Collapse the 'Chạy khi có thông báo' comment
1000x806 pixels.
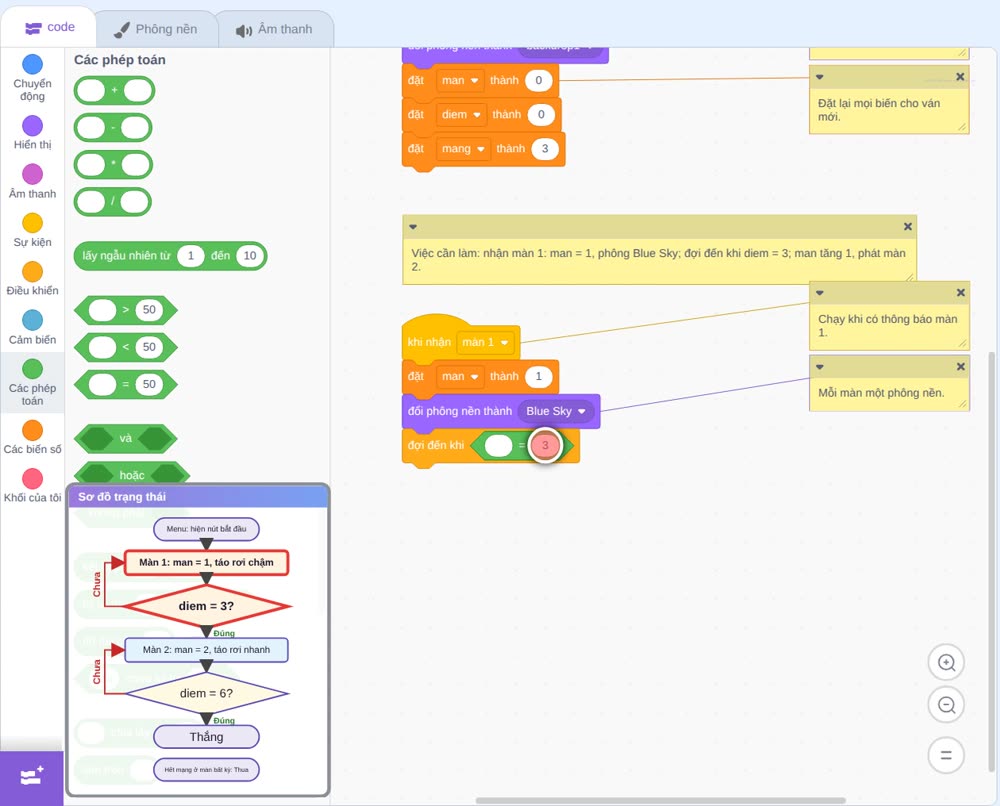tap(820, 293)
